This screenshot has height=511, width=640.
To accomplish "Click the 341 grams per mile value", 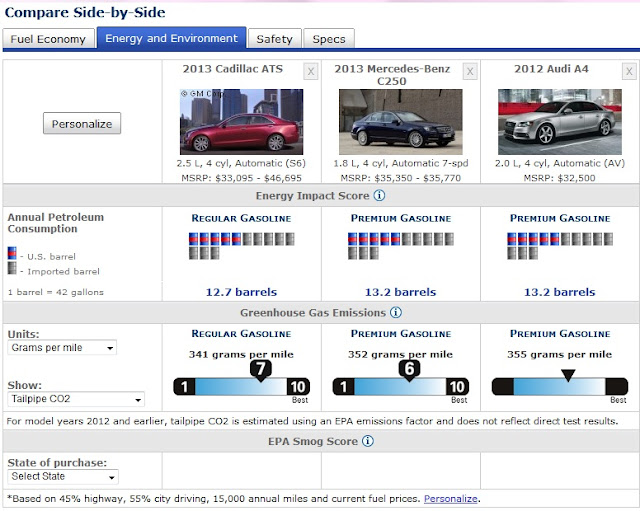I will click(241, 354).
